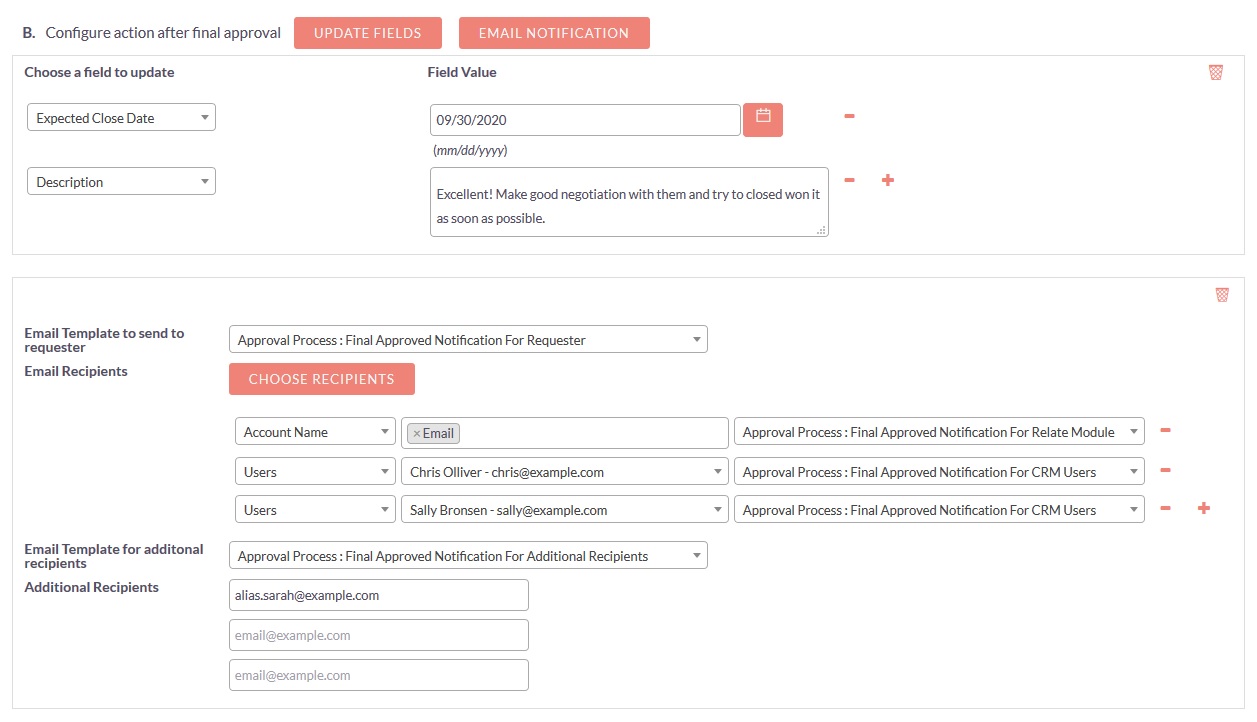The image size is (1257, 722).
Task: Open the Sally Bronsen user dropdown
Action: click(x=565, y=510)
